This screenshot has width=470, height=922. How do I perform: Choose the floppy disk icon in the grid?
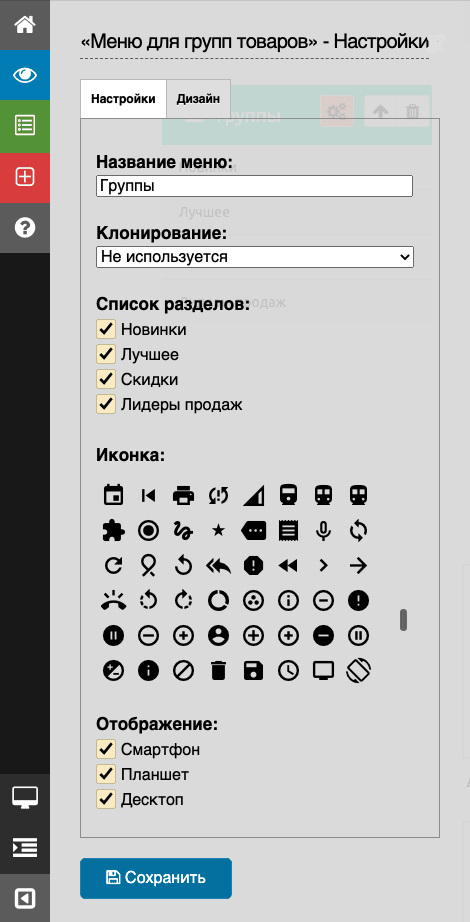click(x=253, y=671)
